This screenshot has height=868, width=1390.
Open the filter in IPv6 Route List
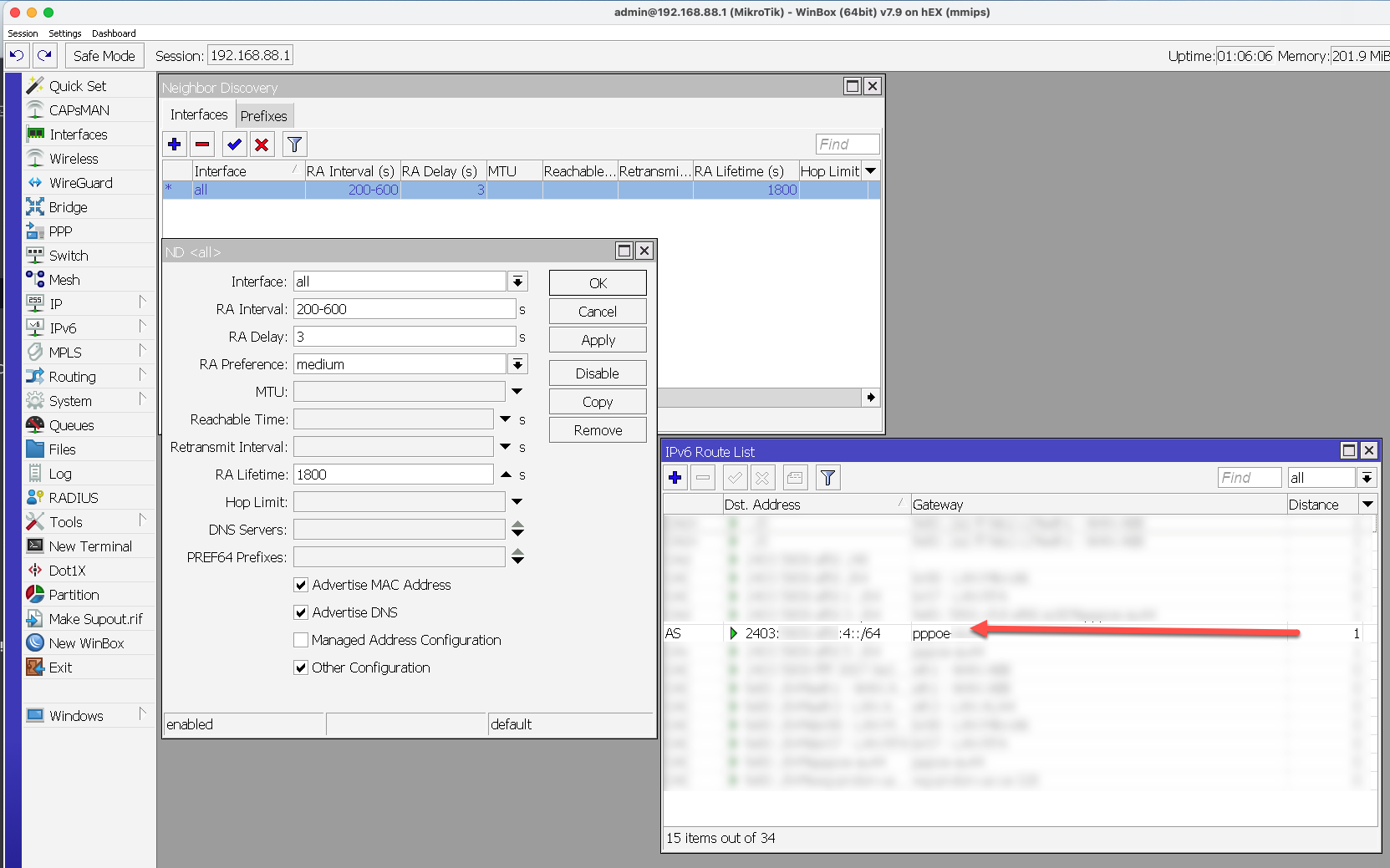point(827,477)
